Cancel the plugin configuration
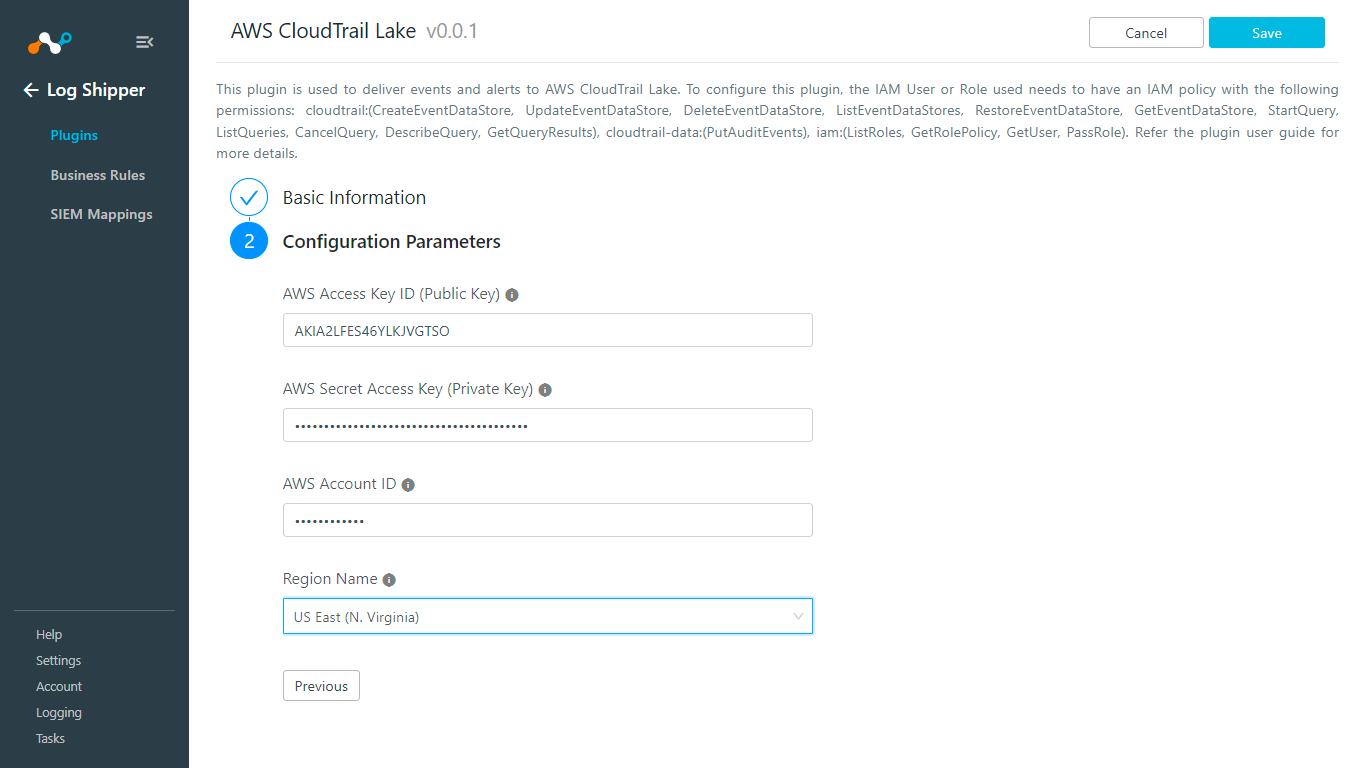The image size is (1366, 768). 1146,32
